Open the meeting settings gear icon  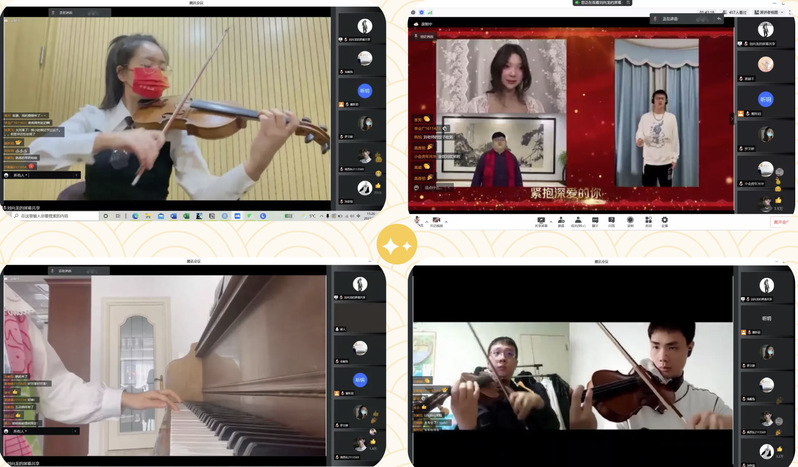pyautogui.click(x=665, y=221)
